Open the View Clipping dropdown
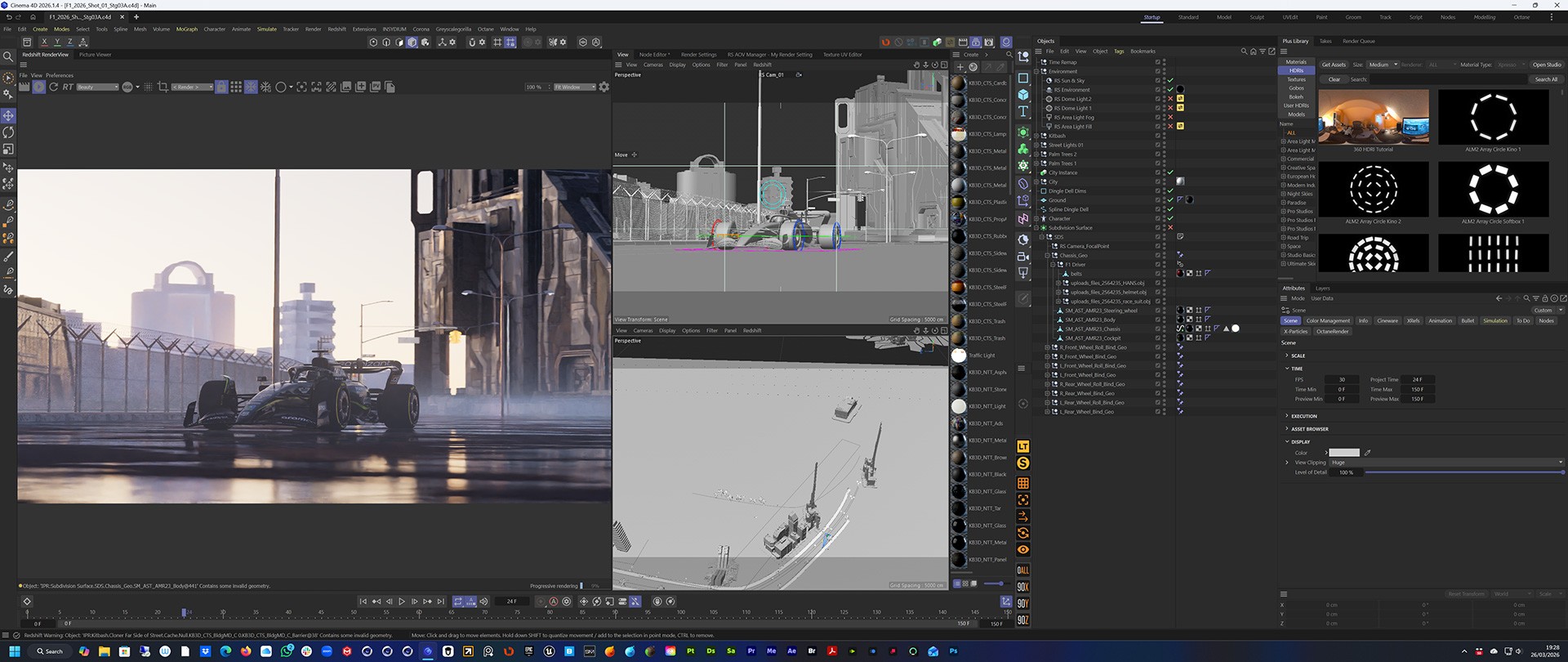 1445,463
